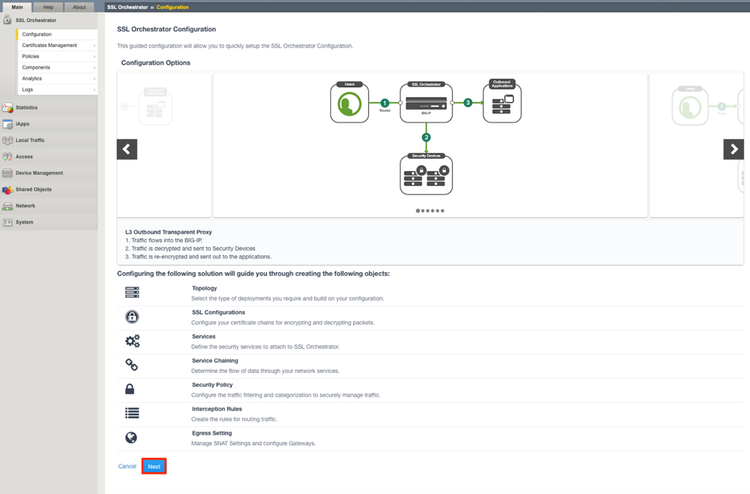Viewport: 750px width, 494px height.
Task: Click the Interception Rules list icon
Action: 132,413
